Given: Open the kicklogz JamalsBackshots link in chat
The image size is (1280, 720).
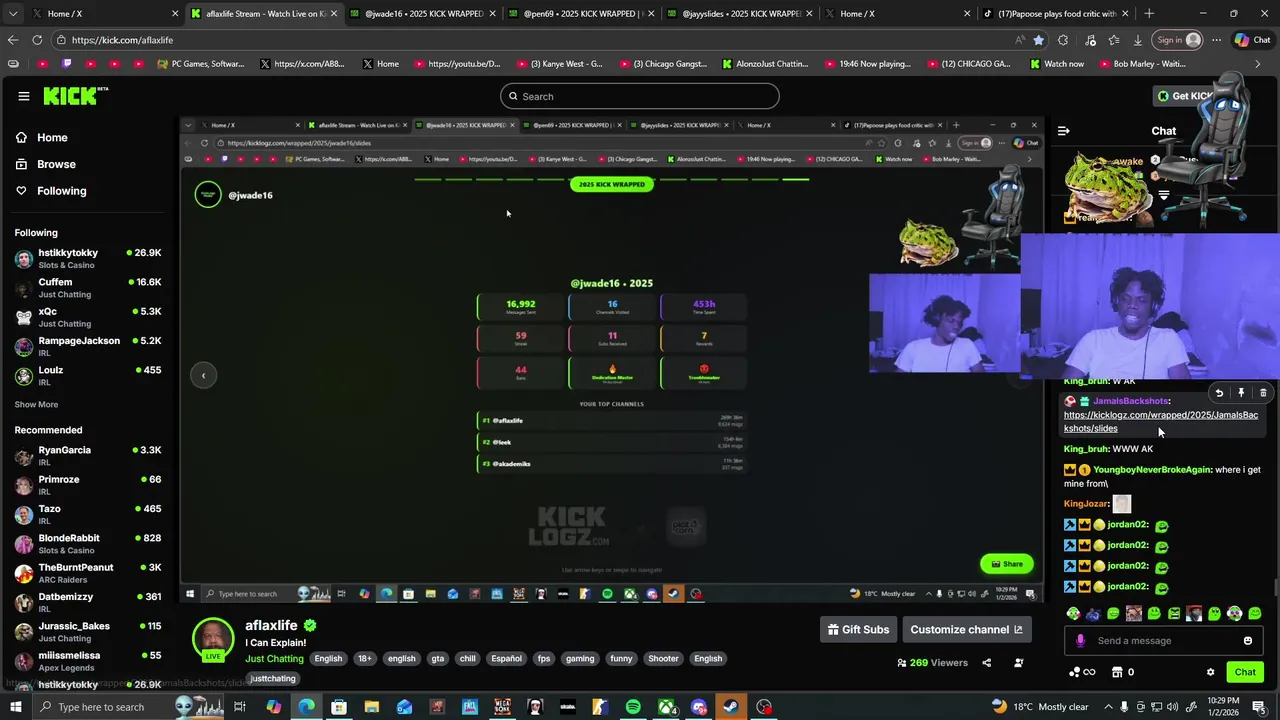Looking at the screenshot, I should (1161, 422).
